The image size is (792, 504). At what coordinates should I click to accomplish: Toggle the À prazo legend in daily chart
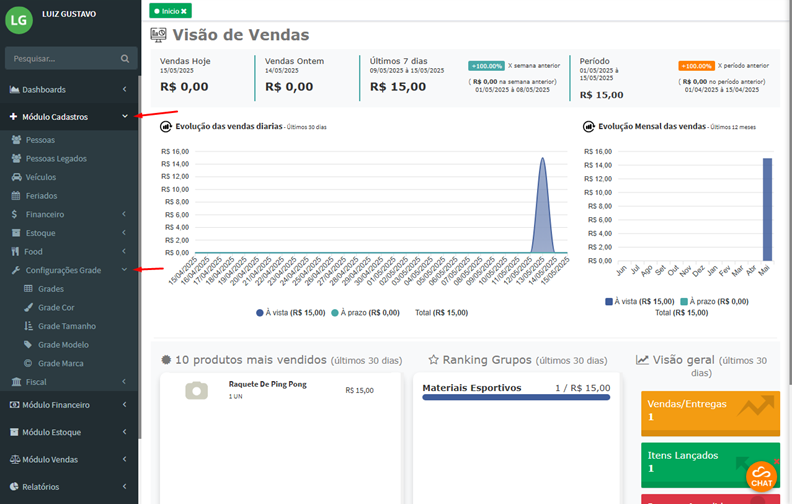pyautogui.click(x=365, y=312)
